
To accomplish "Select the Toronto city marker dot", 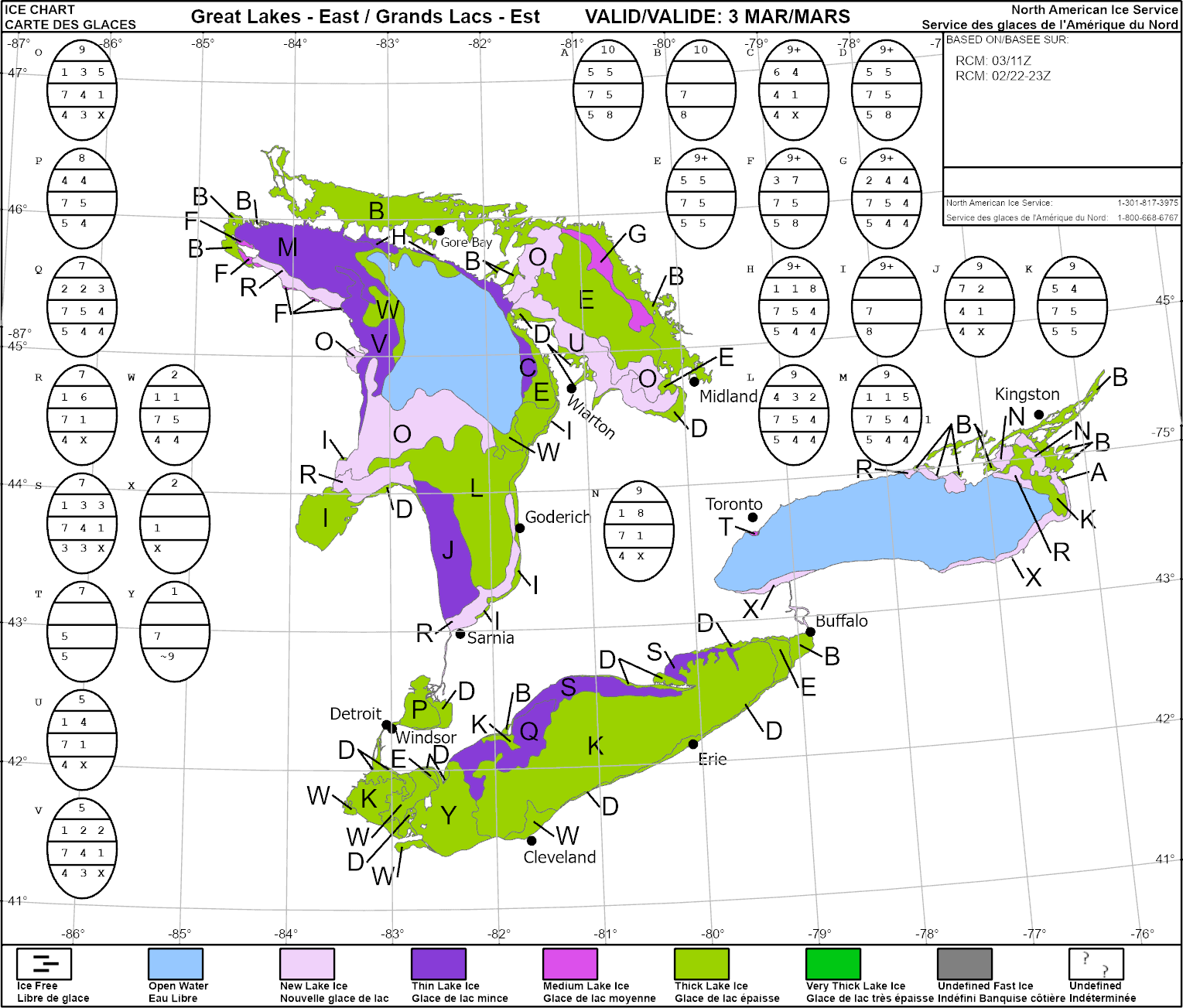I will click(753, 518).
